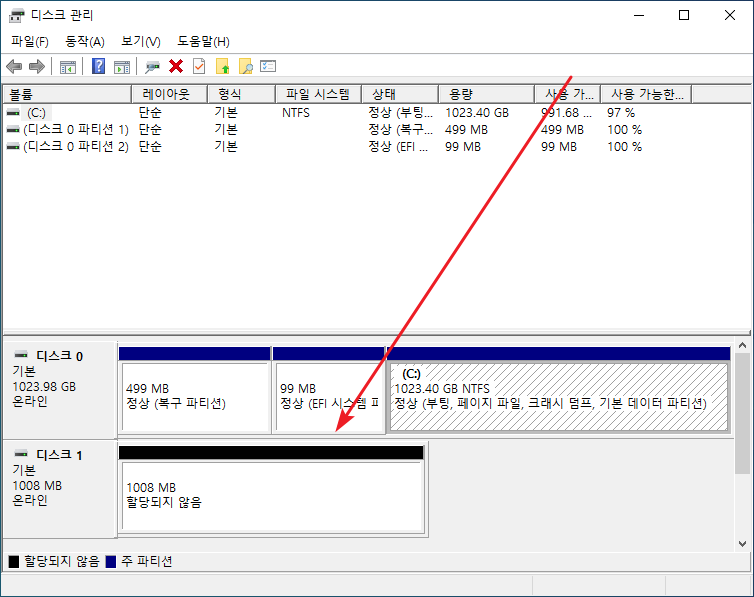Screen dimensions: 754x597
Task: Click the disk pane scrollbar up arrow
Action: [x=742, y=346]
